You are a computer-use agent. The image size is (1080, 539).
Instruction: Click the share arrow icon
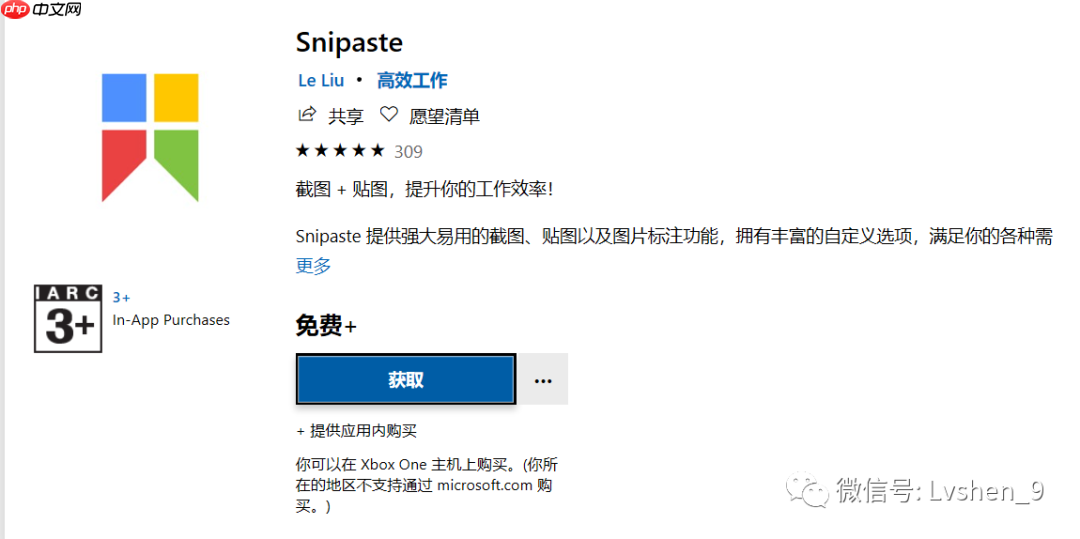(x=307, y=115)
